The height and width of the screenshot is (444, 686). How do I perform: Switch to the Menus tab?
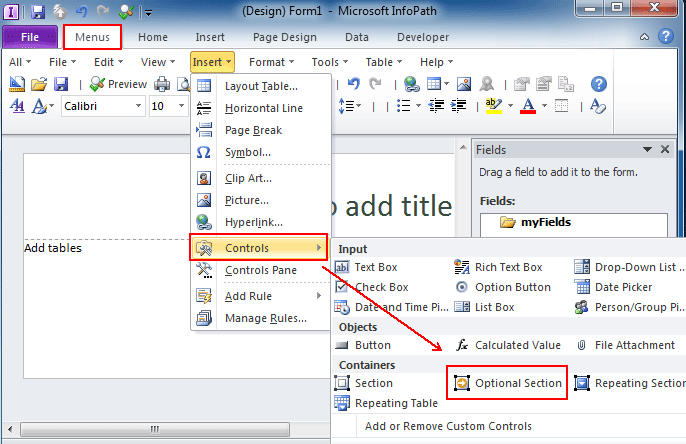pyautogui.click(x=92, y=37)
